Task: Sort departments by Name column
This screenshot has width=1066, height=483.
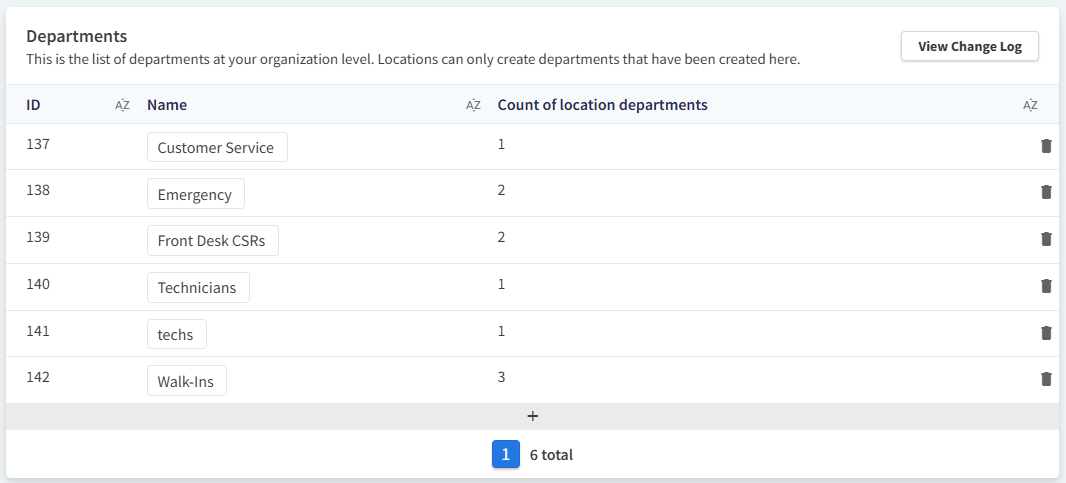Action: 473,105
